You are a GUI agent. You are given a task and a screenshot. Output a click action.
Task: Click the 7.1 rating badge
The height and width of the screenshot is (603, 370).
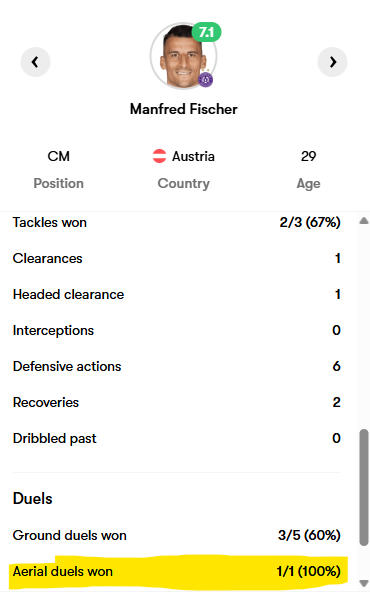(x=207, y=32)
